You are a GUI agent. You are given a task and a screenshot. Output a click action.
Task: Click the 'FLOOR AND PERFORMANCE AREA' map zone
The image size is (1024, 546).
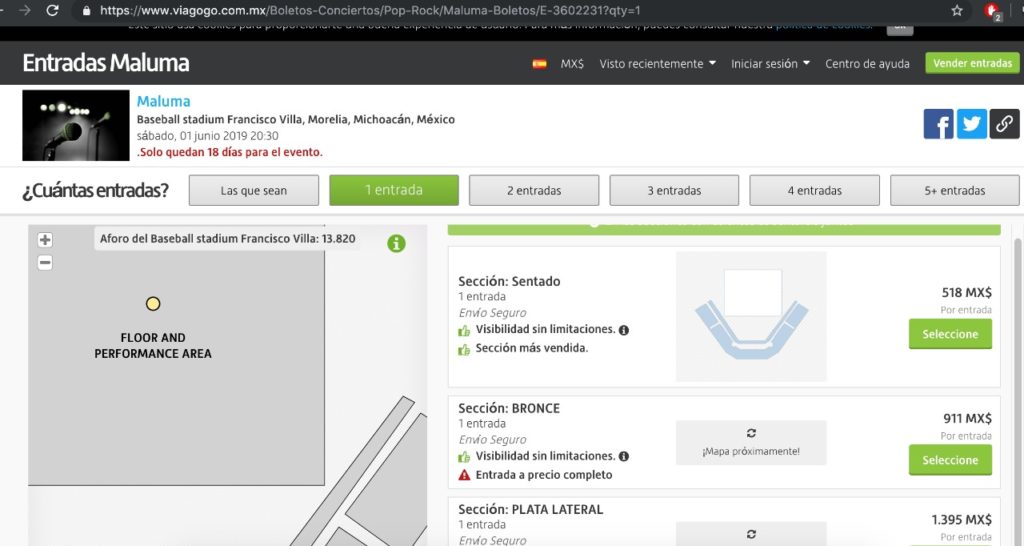tap(153, 345)
